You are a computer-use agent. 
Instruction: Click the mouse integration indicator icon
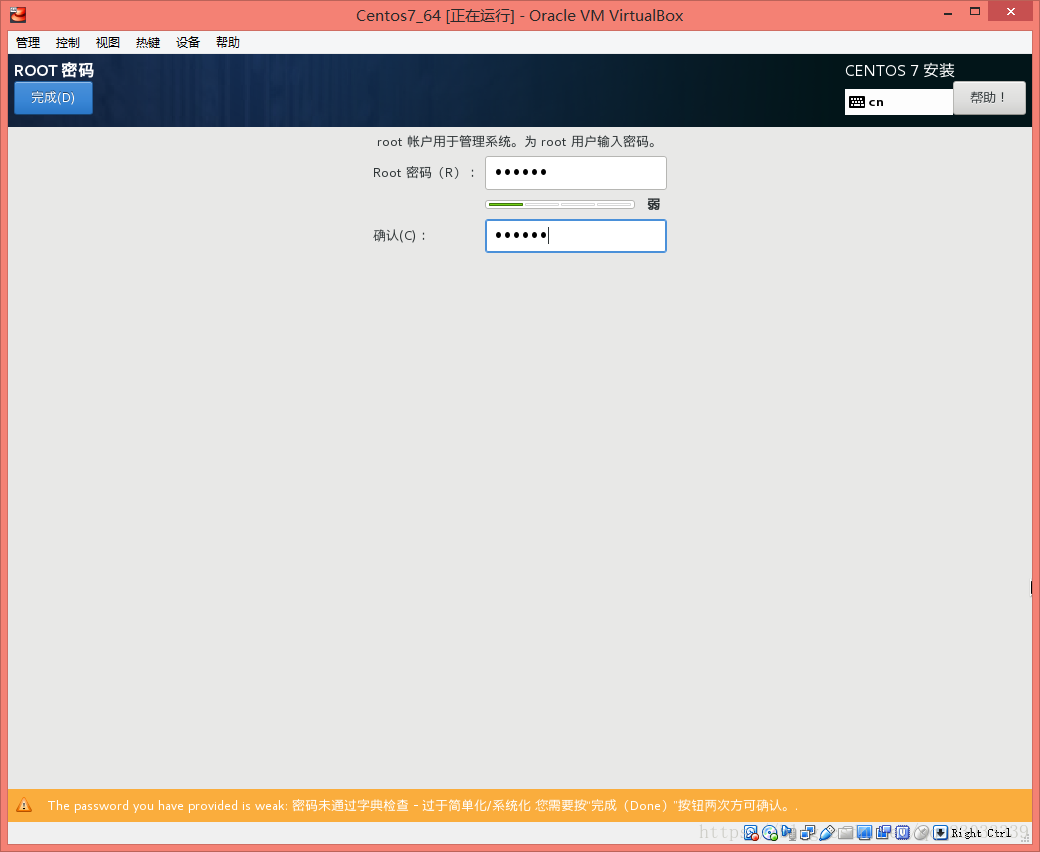pyautogui.click(x=921, y=833)
